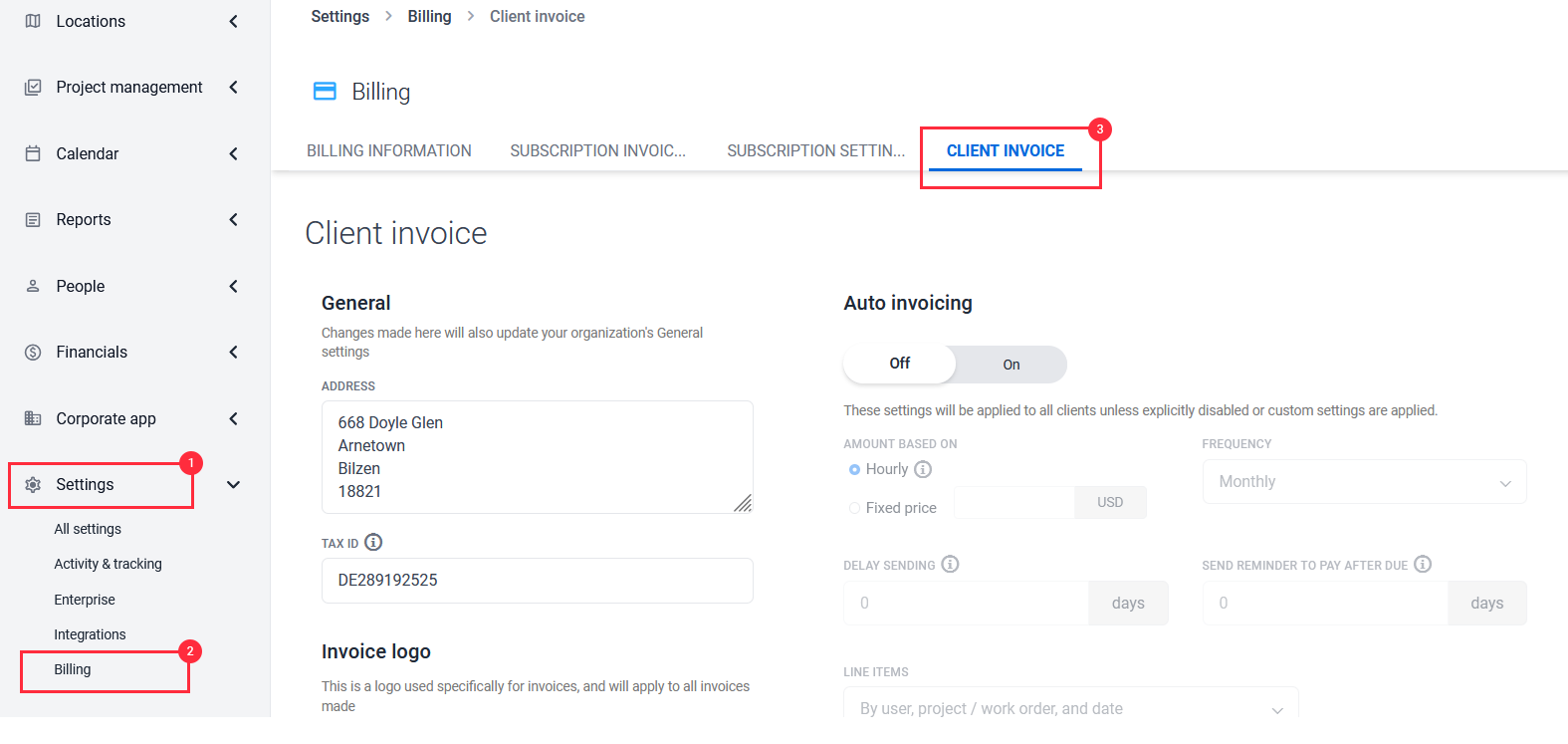This screenshot has width=1568, height=744.
Task: Select the Hourly radio option
Action: click(x=854, y=470)
